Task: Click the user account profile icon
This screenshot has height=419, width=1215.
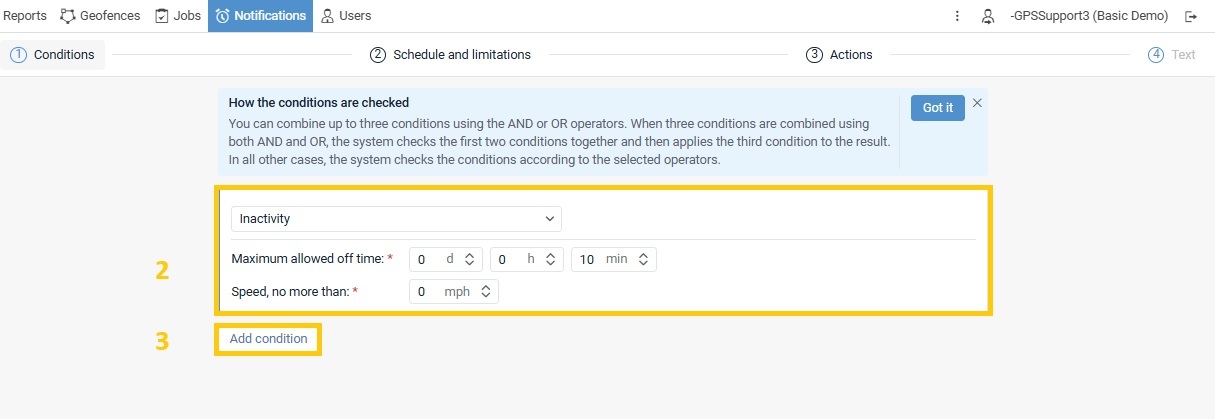Action: 988,16
